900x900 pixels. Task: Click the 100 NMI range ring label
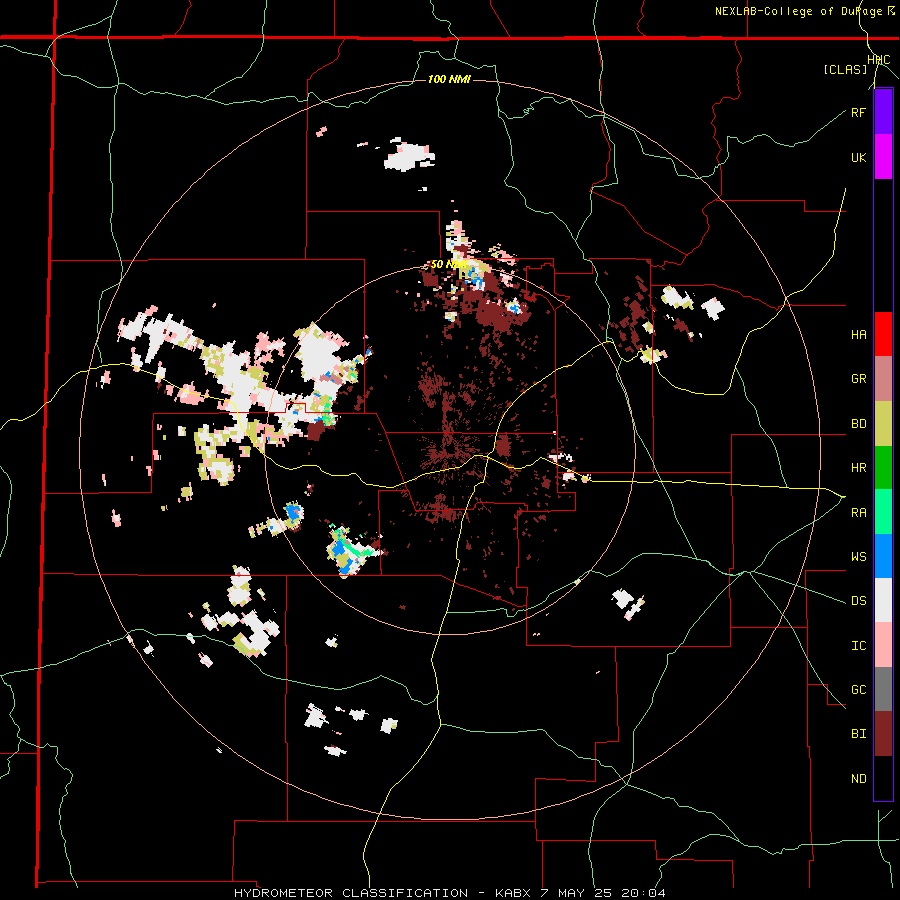click(x=449, y=79)
